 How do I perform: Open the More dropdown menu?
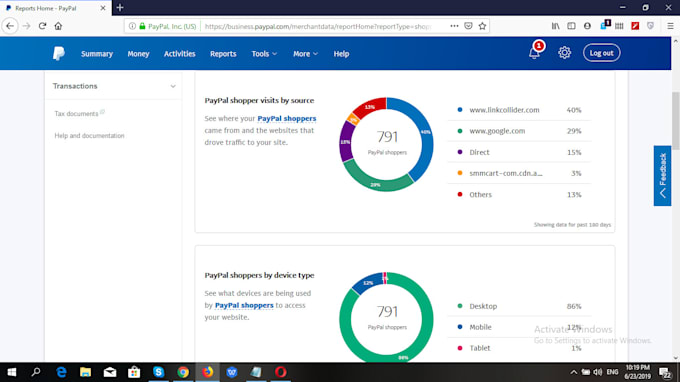pyautogui.click(x=305, y=54)
